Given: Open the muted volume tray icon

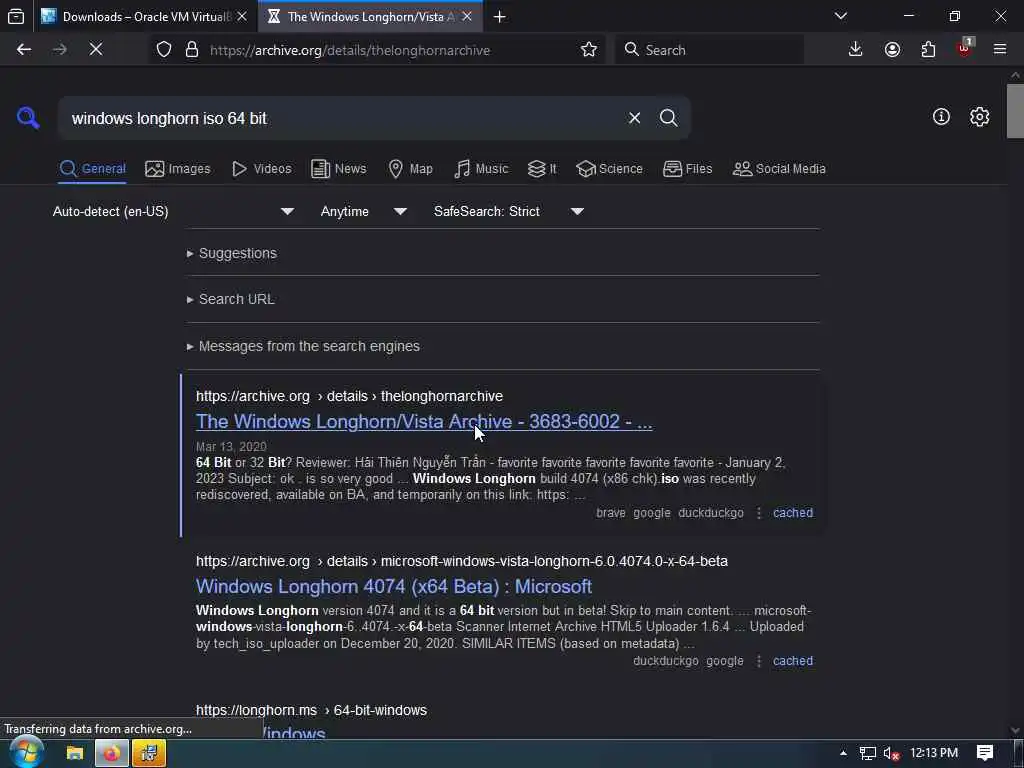Looking at the screenshot, I should [x=891, y=753].
